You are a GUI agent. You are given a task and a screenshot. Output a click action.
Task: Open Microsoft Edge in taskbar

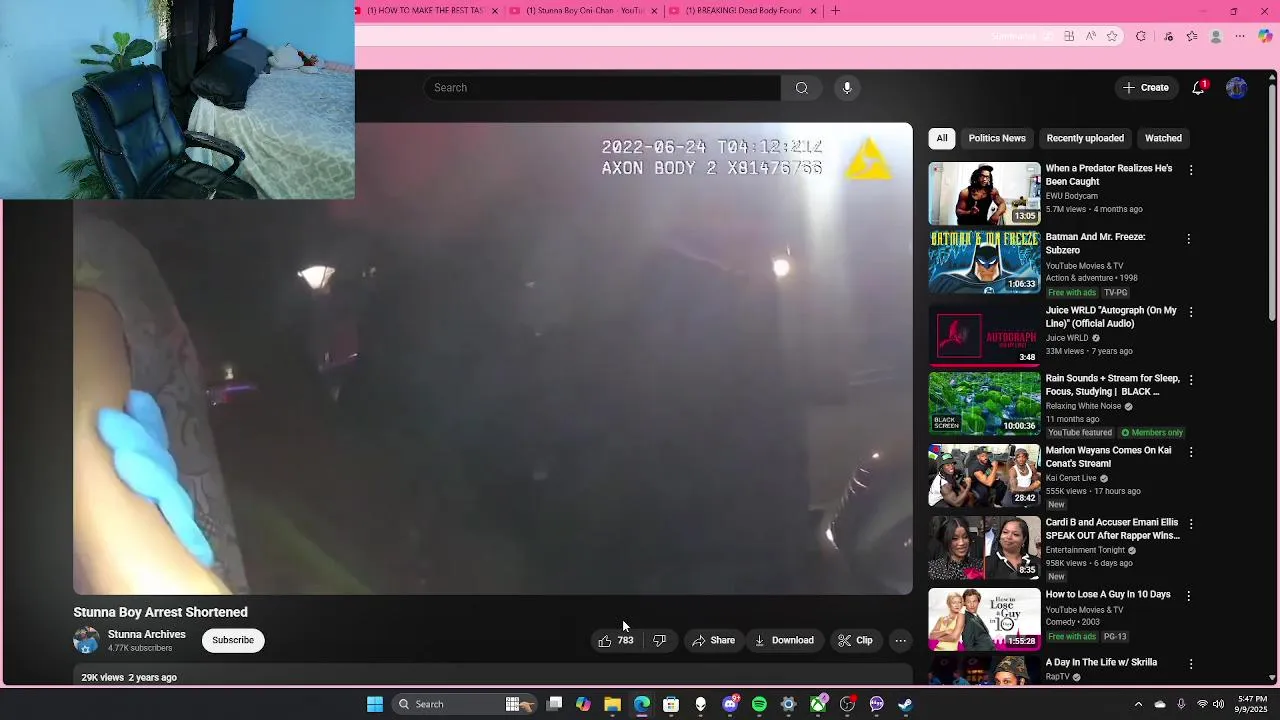(x=642, y=704)
